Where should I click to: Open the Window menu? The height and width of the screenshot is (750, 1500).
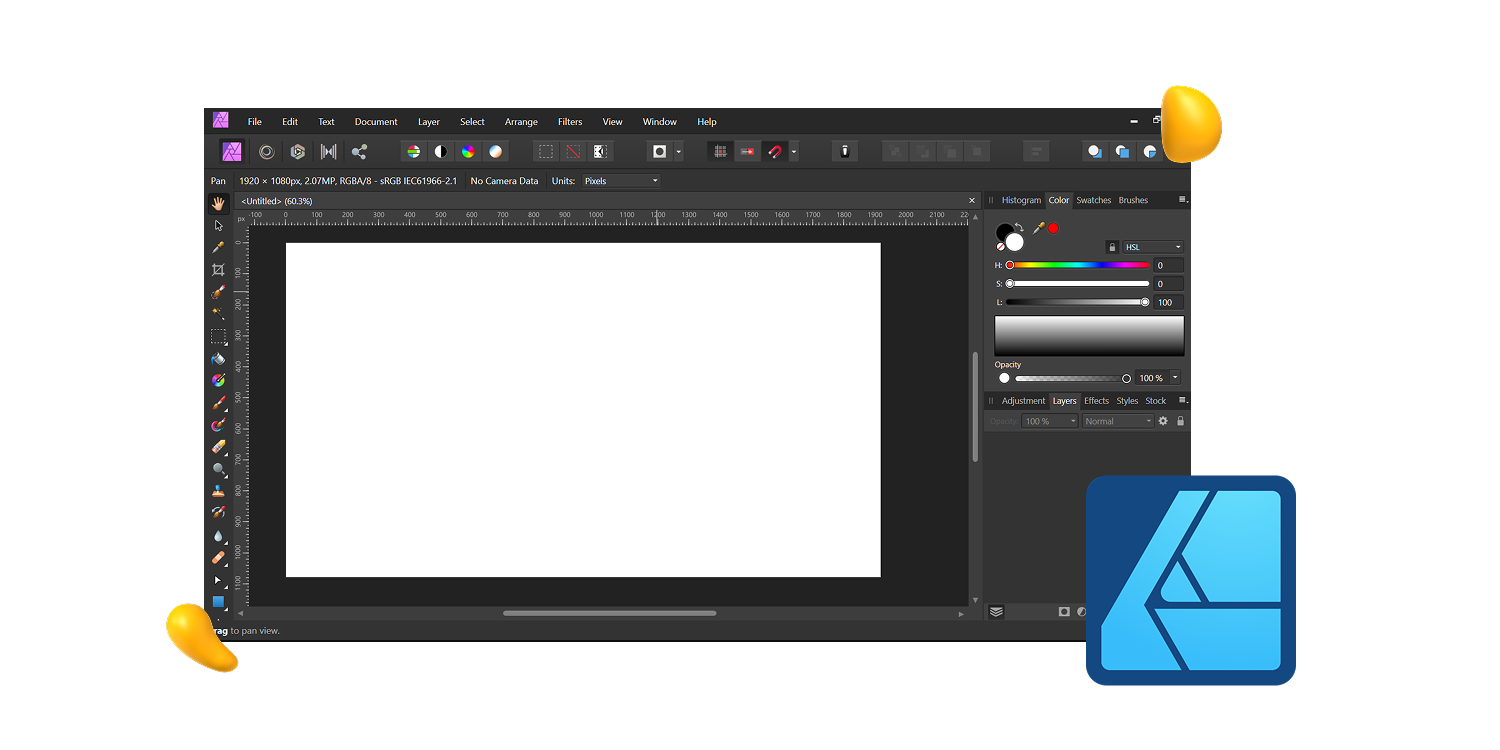660,122
